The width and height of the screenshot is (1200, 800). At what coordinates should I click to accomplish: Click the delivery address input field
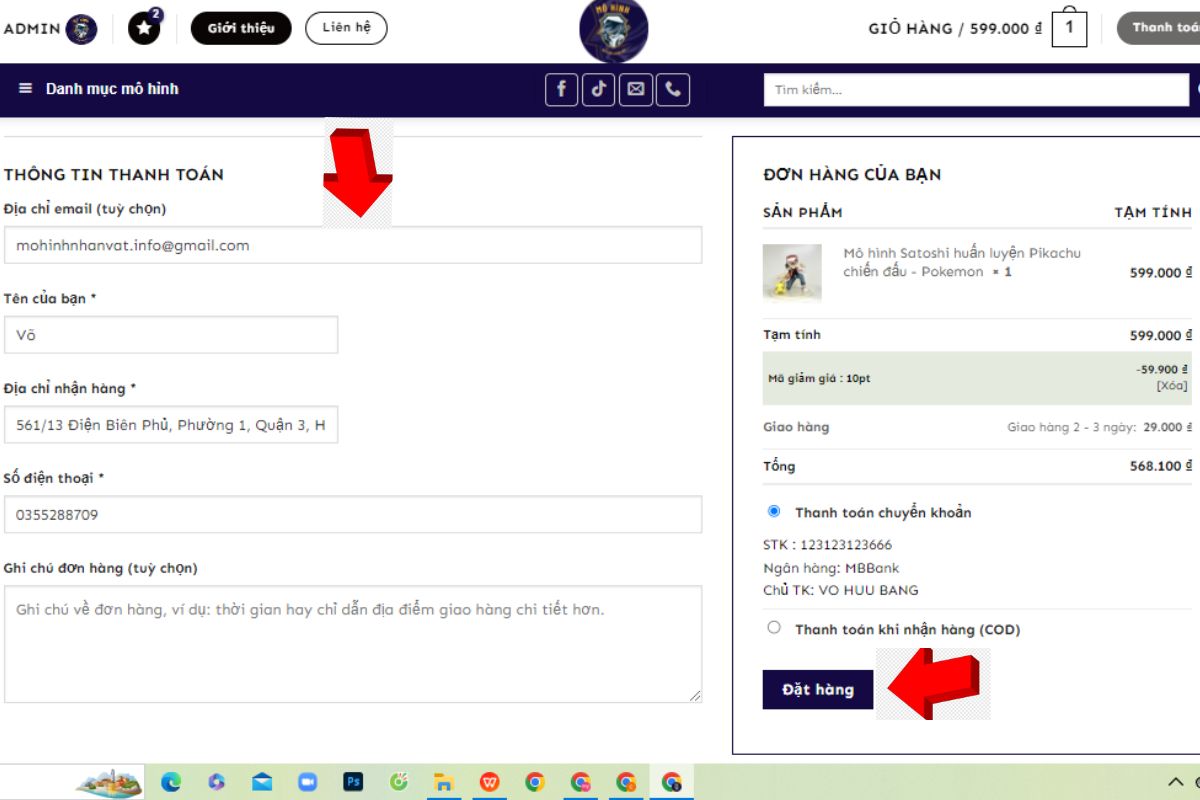pos(171,425)
